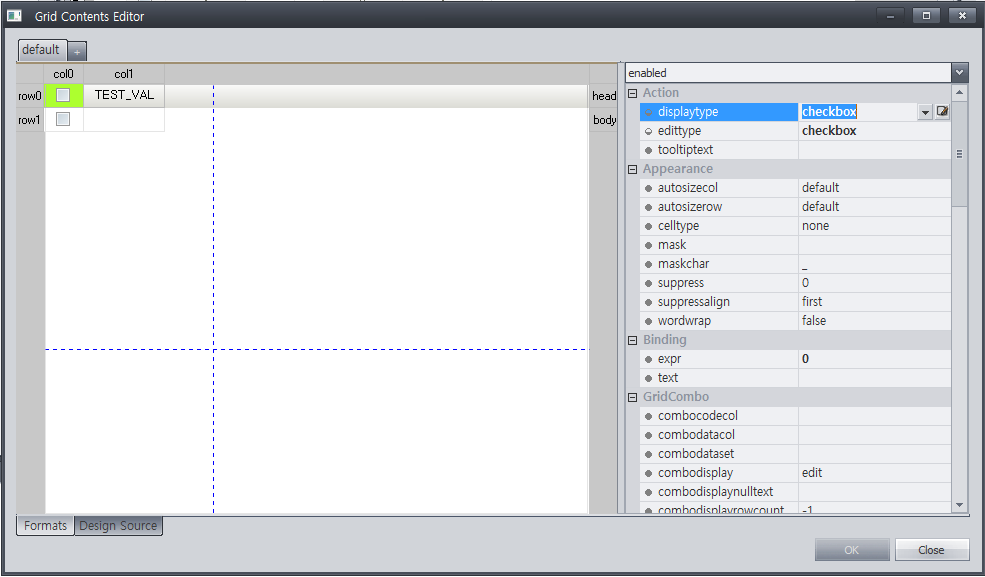Select the combodatacol property
Viewport: 985px width, 577px height.
click(719, 434)
